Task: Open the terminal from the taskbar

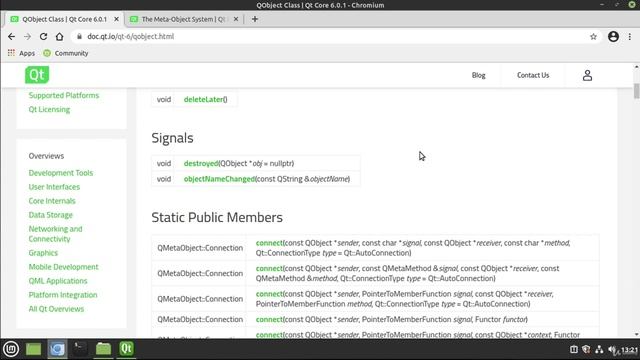Action: (x=80, y=349)
